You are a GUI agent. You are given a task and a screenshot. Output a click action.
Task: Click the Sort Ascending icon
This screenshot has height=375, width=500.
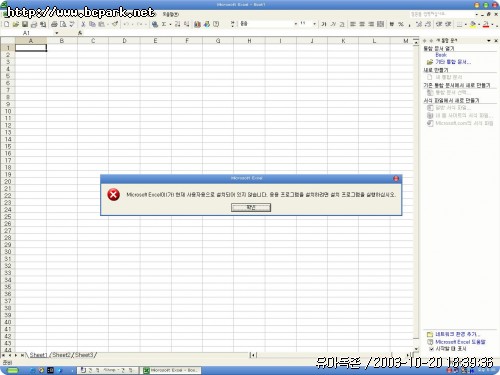pos(177,24)
